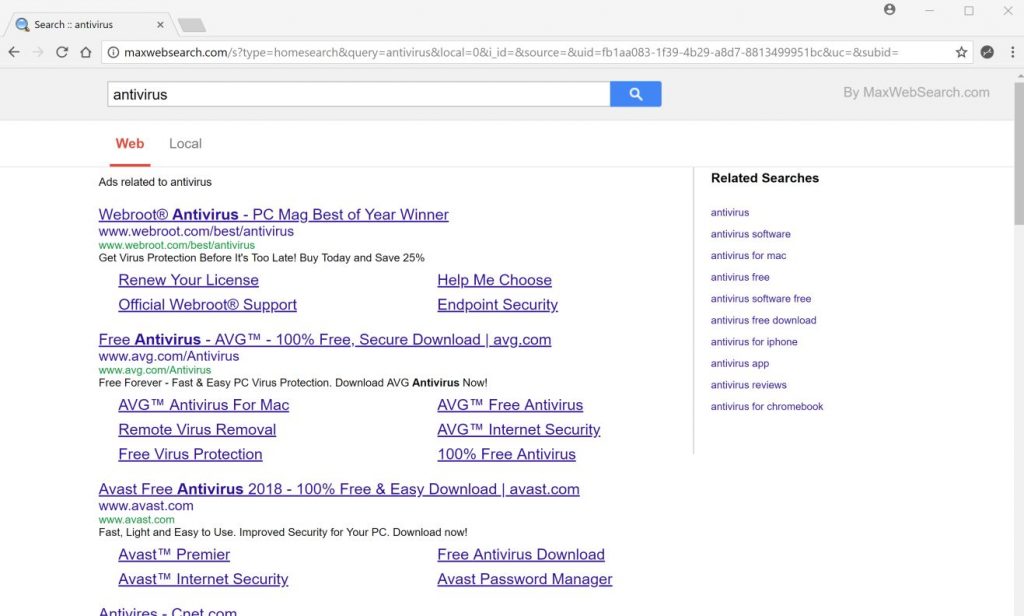Click the 'By MaxWebSearch.com' text
The height and width of the screenshot is (616, 1024).
[x=916, y=92]
